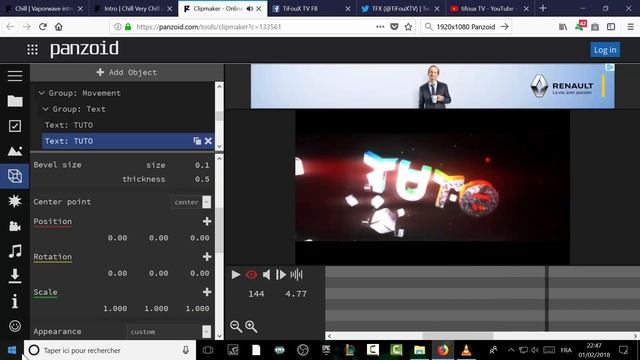This screenshot has height=360, width=640.
Task: Switch to TFX Twitter tab
Action: (x=400, y=9)
